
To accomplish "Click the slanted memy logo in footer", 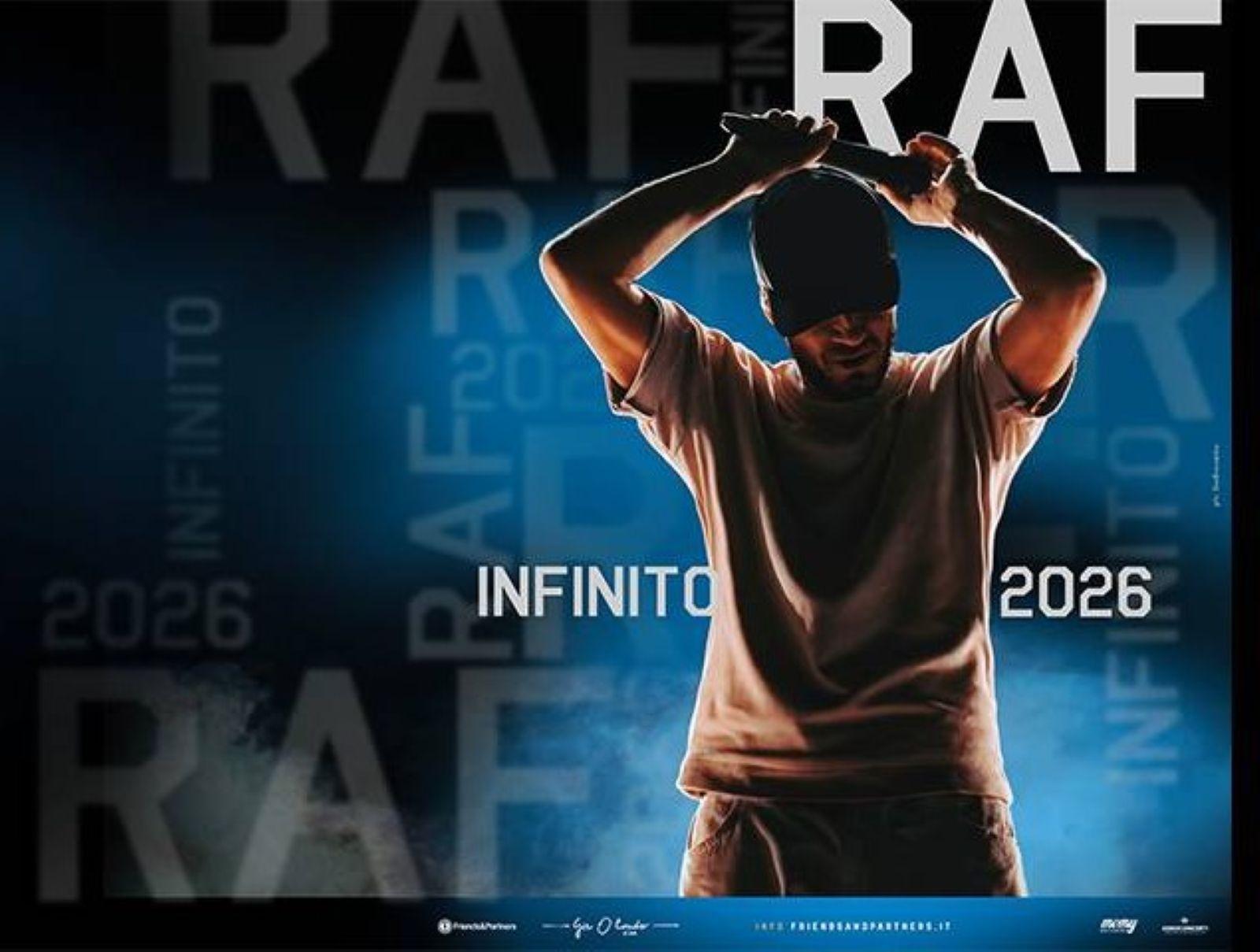I will point(1120,925).
